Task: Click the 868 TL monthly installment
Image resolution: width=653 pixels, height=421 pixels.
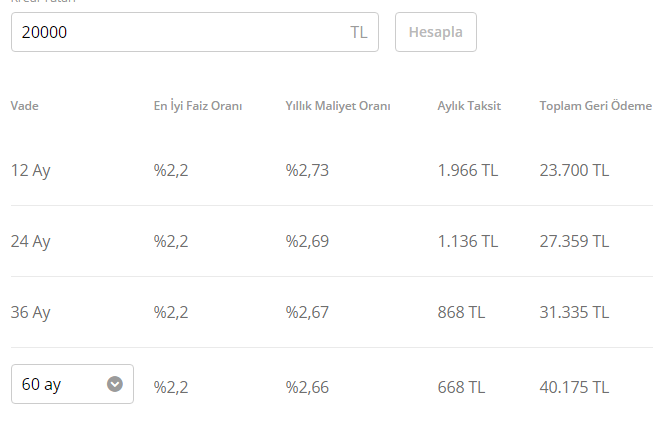Action: 461,312
